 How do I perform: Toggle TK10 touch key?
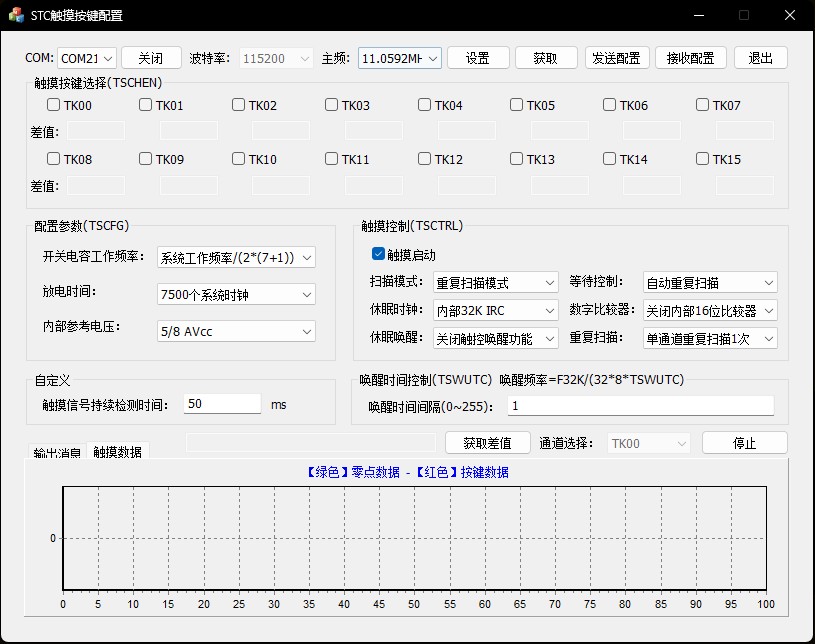pyautogui.click(x=239, y=159)
